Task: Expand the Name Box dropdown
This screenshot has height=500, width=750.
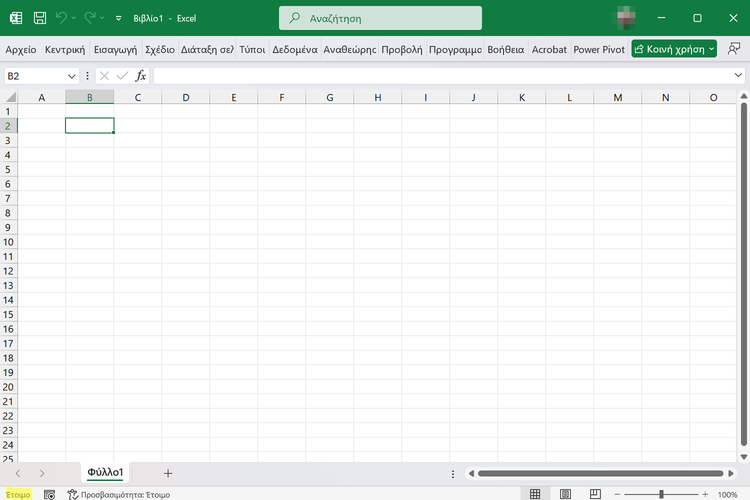Action: [72, 76]
